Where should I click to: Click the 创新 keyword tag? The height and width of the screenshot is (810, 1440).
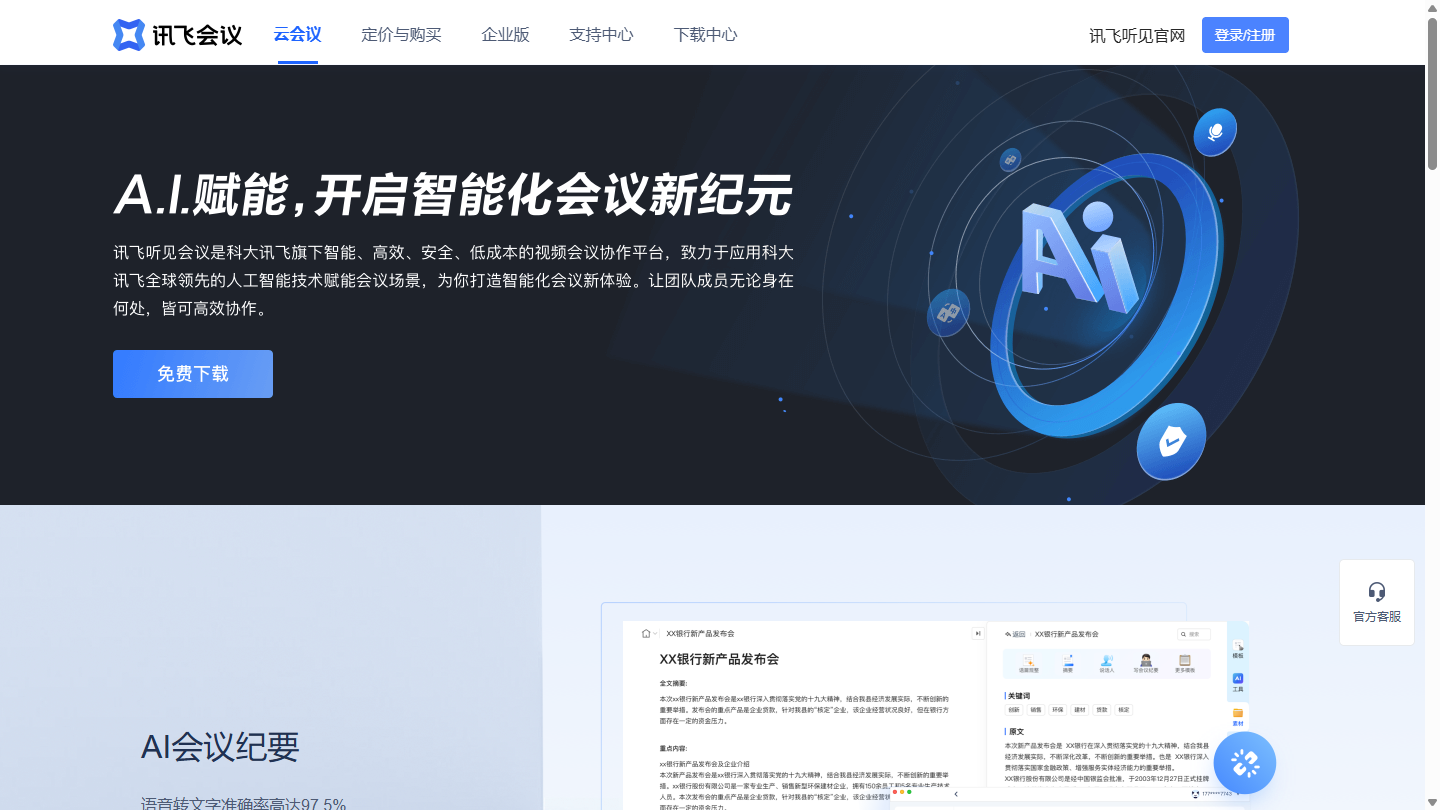click(1014, 710)
